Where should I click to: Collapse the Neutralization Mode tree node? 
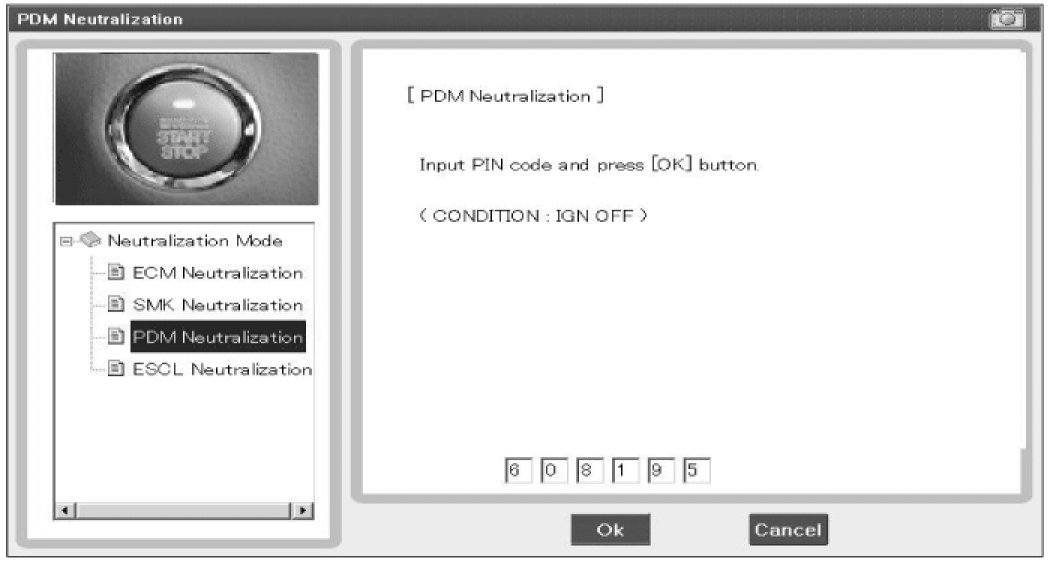click(66, 241)
